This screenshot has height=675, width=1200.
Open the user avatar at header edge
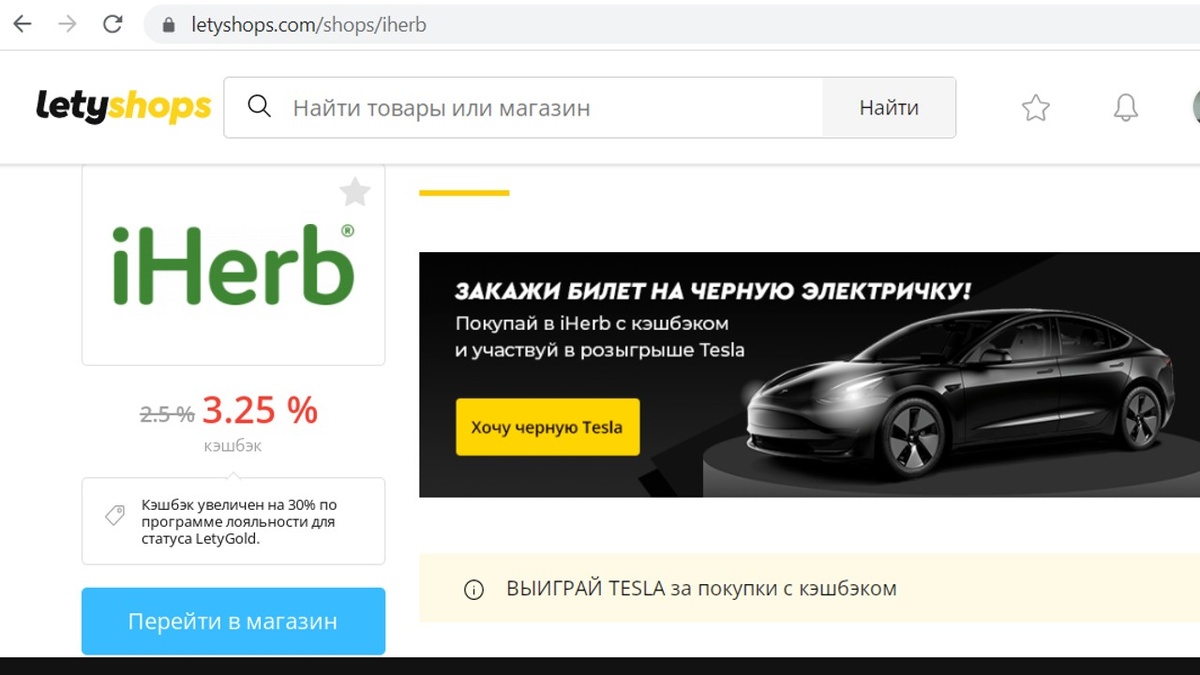[x=1196, y=107]
